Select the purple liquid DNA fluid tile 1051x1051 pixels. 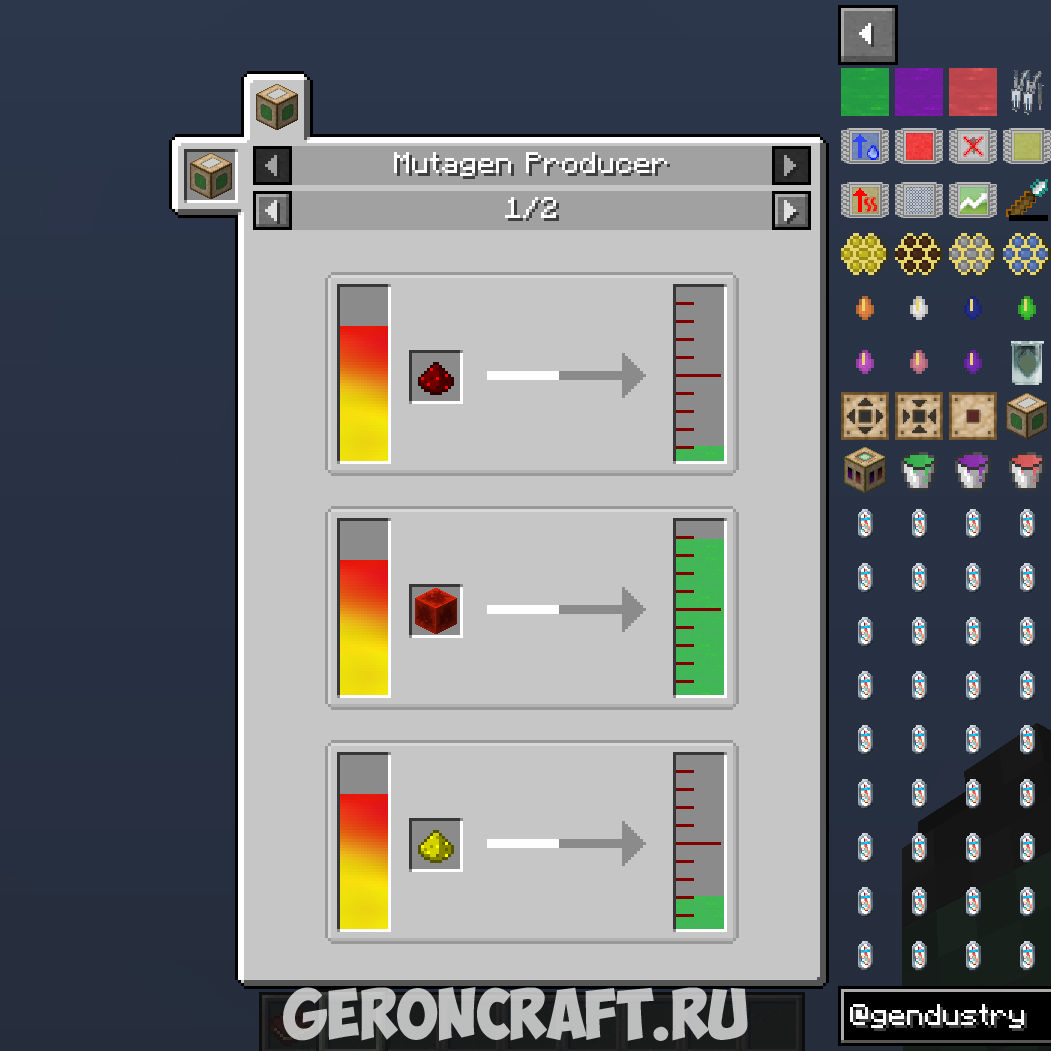[x=919, y=92]
